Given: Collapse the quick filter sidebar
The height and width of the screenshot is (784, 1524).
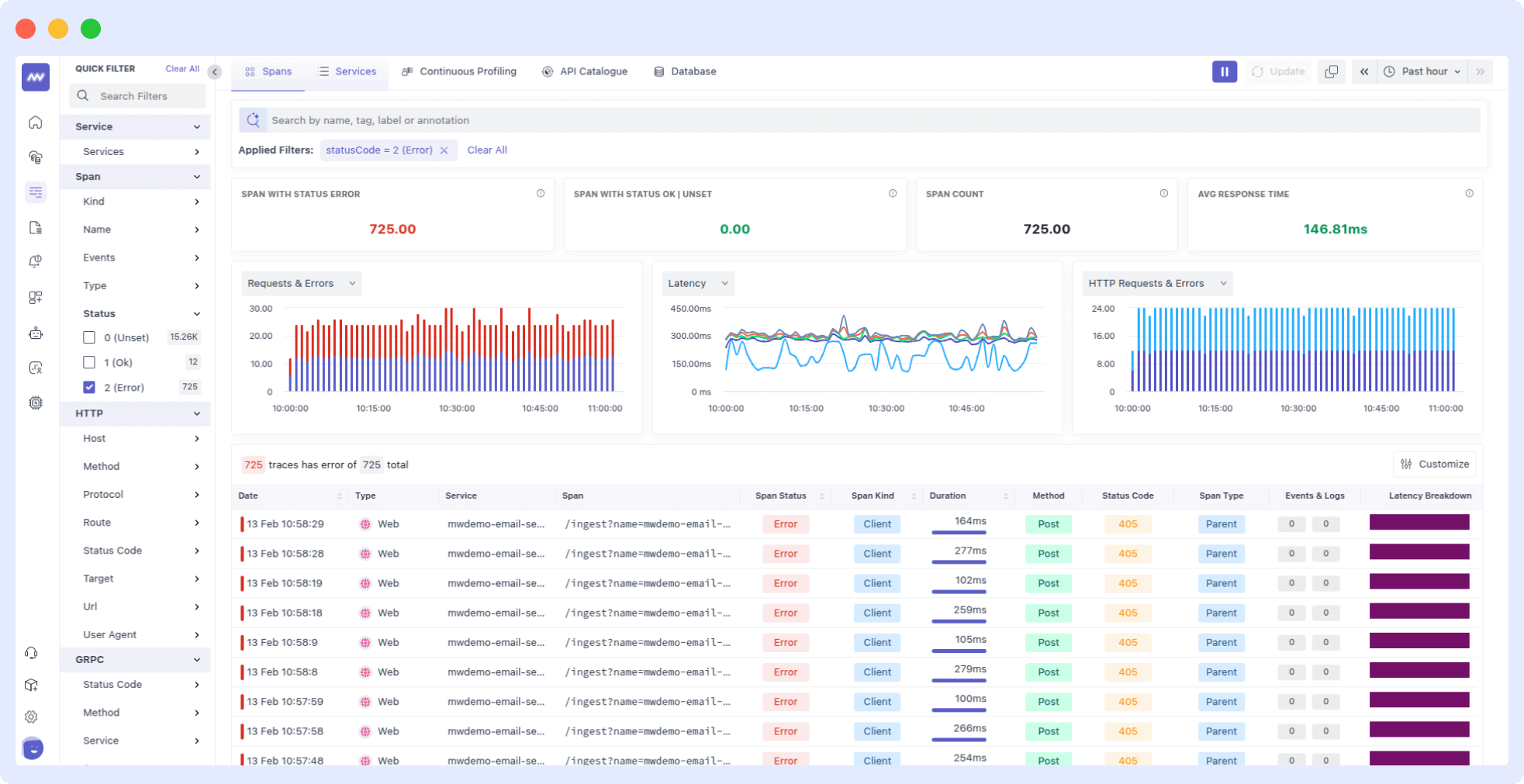Looking at the screenshot, I should tap(215, 72).
